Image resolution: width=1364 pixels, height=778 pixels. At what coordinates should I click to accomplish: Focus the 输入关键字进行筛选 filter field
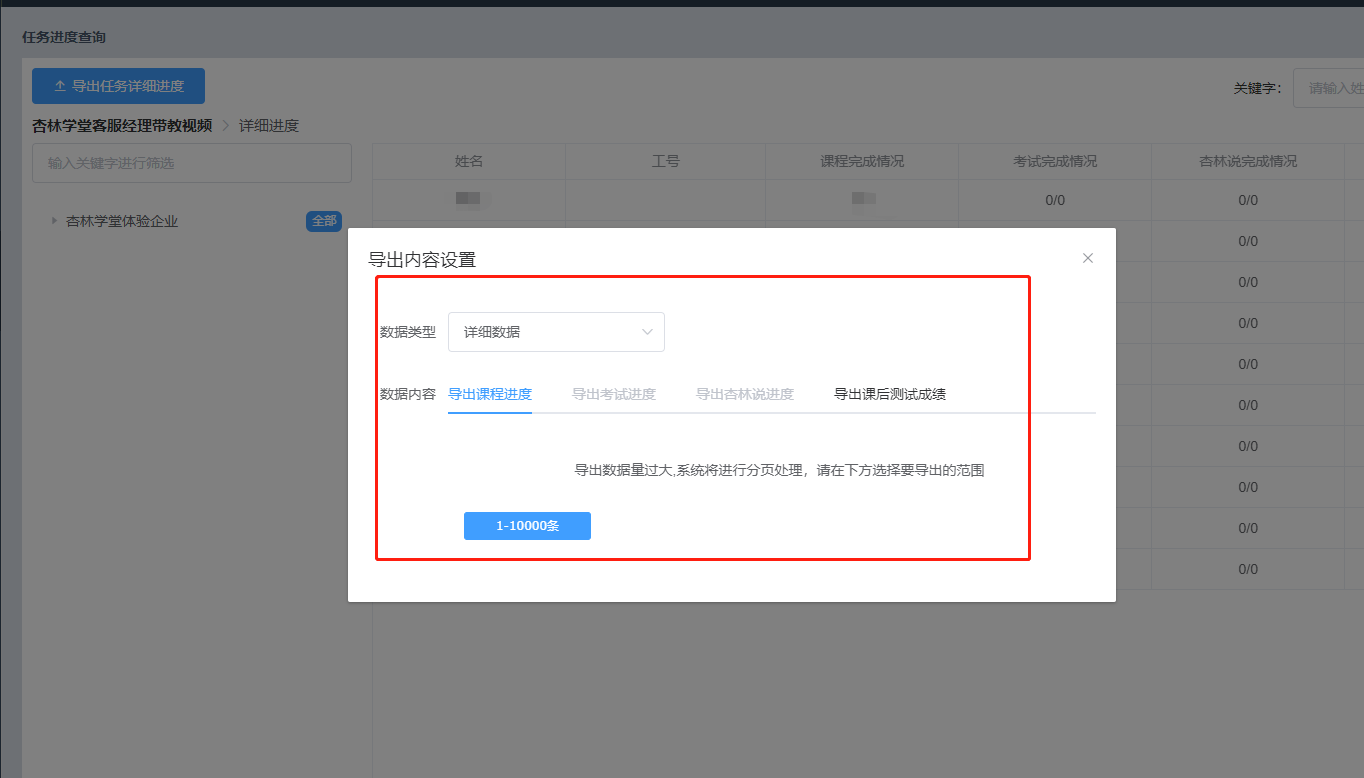point(192,163)
